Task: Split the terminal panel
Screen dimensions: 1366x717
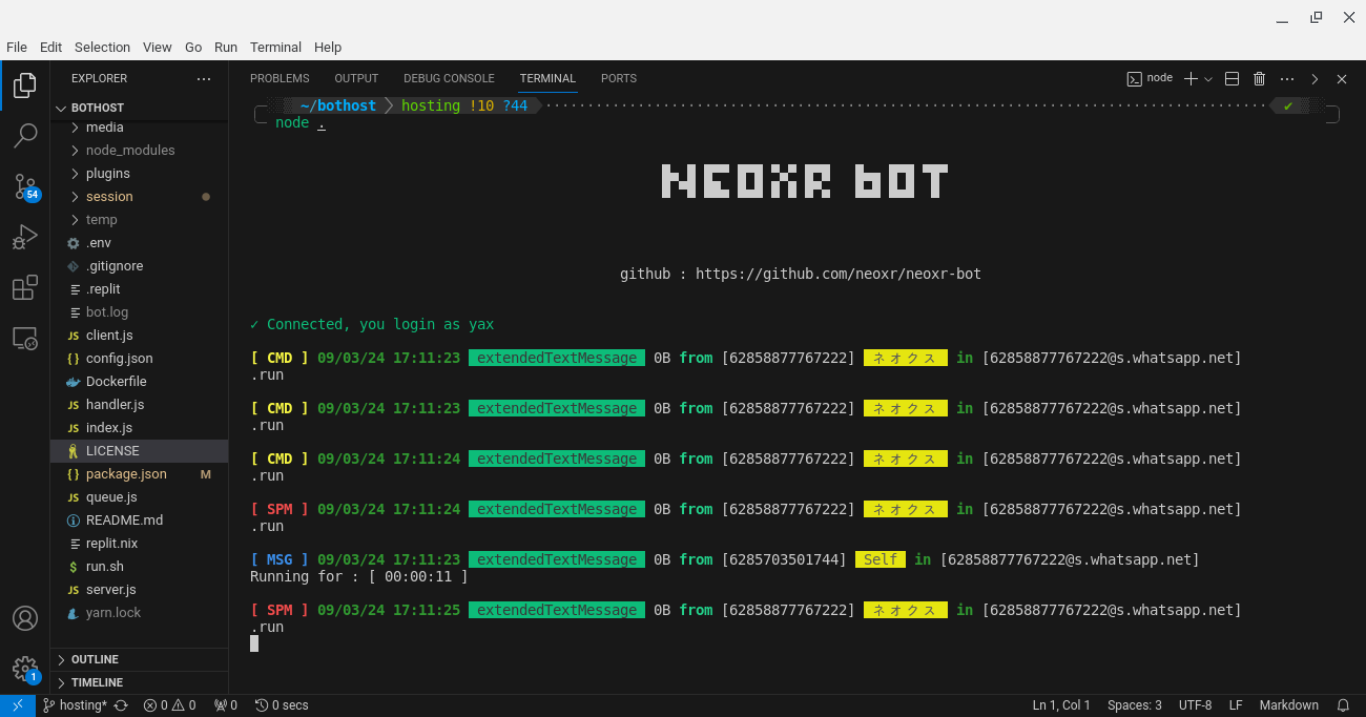Action: coord(1232,78)
